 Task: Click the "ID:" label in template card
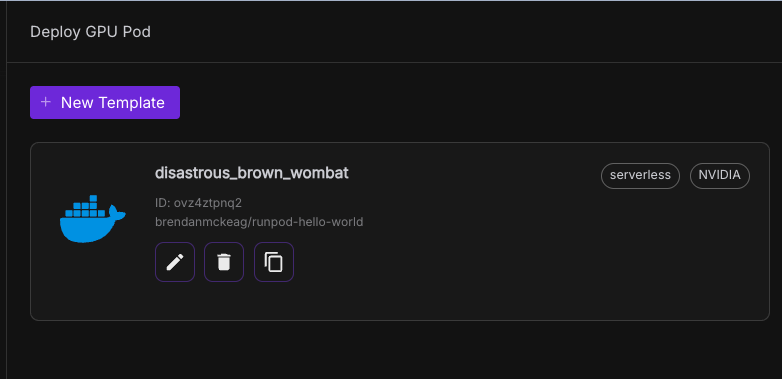point(163,203)
